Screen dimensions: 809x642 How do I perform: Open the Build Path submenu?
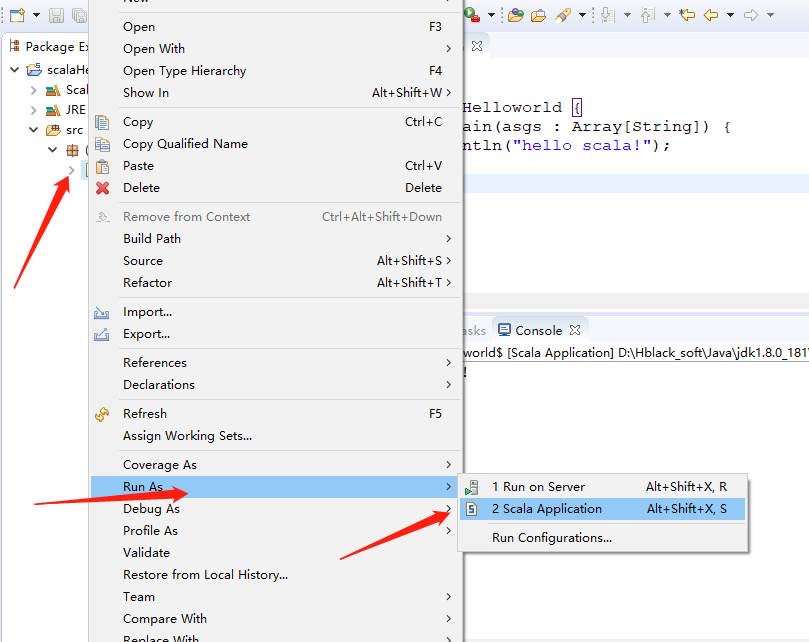pyautogui.click(x=152, y=239)
